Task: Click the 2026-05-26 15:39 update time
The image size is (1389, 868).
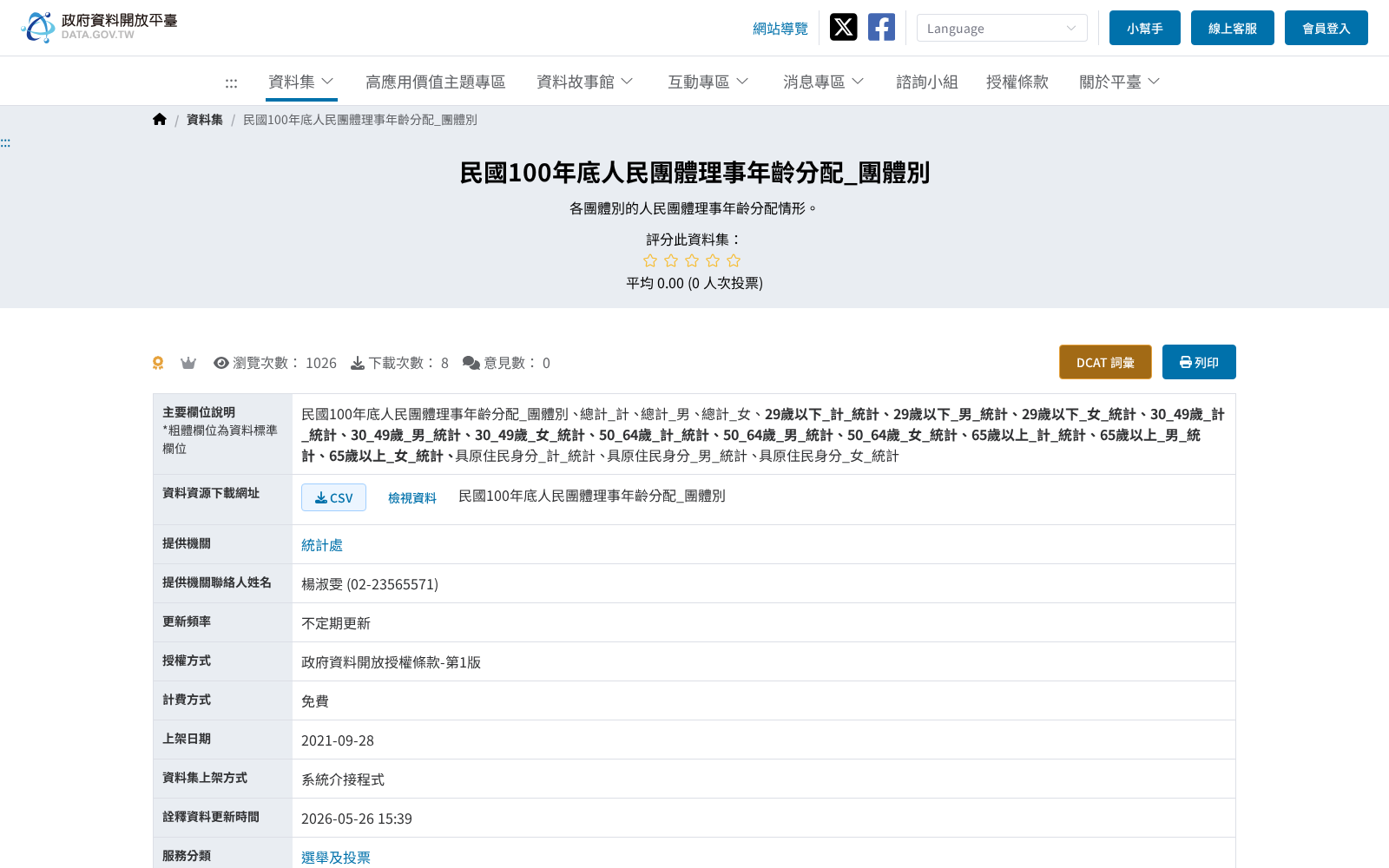Action: click(x=357, y=819)
